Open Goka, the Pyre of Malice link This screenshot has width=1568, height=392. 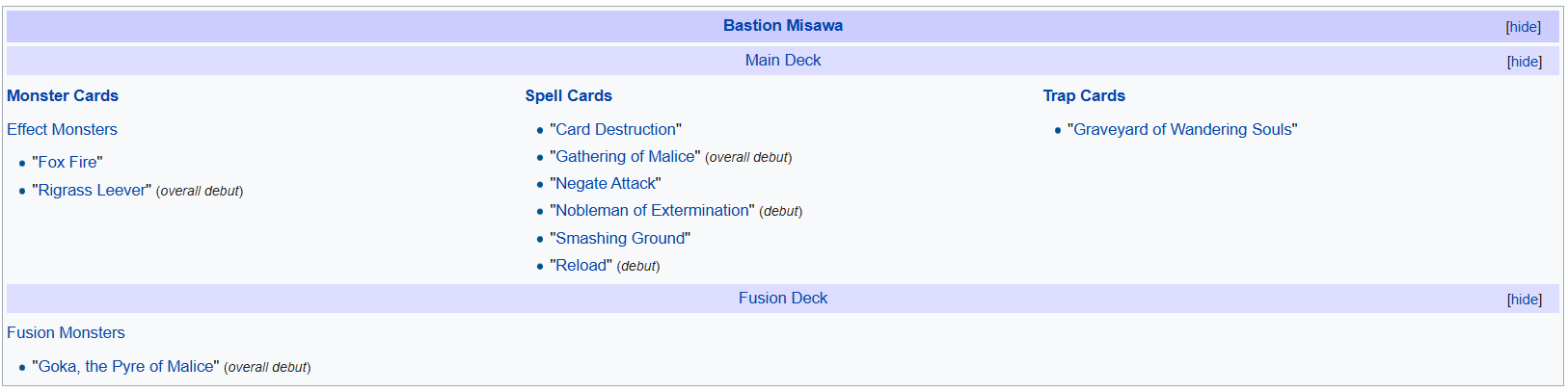[x=125, y=367]
